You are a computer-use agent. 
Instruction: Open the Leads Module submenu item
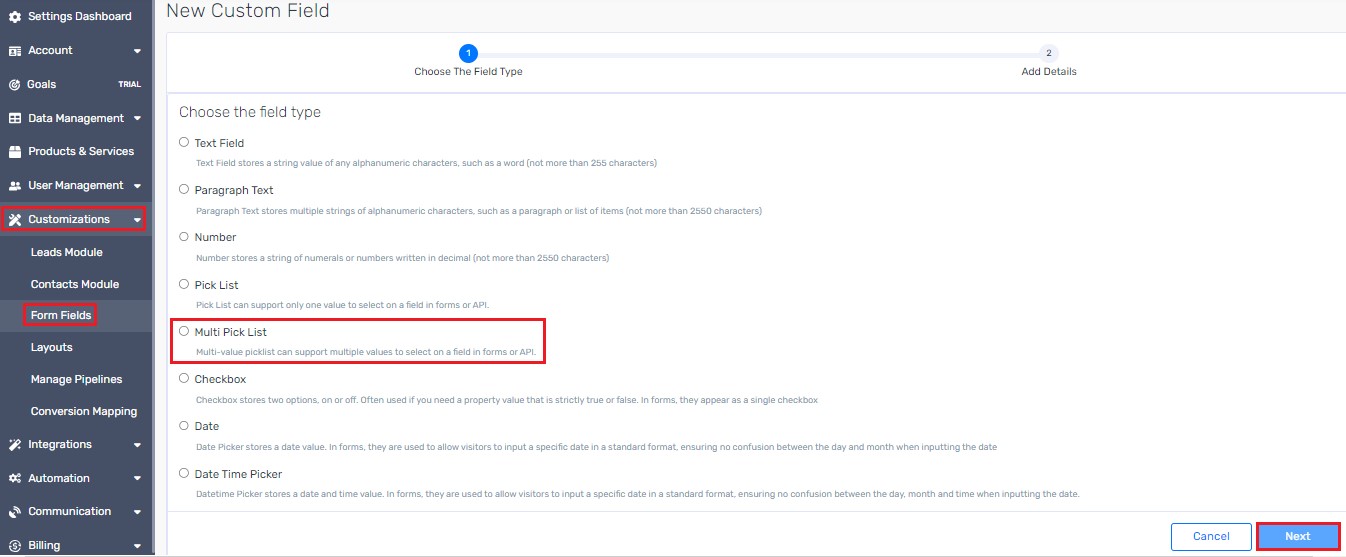pyautogui.click(x=67, y=252)
